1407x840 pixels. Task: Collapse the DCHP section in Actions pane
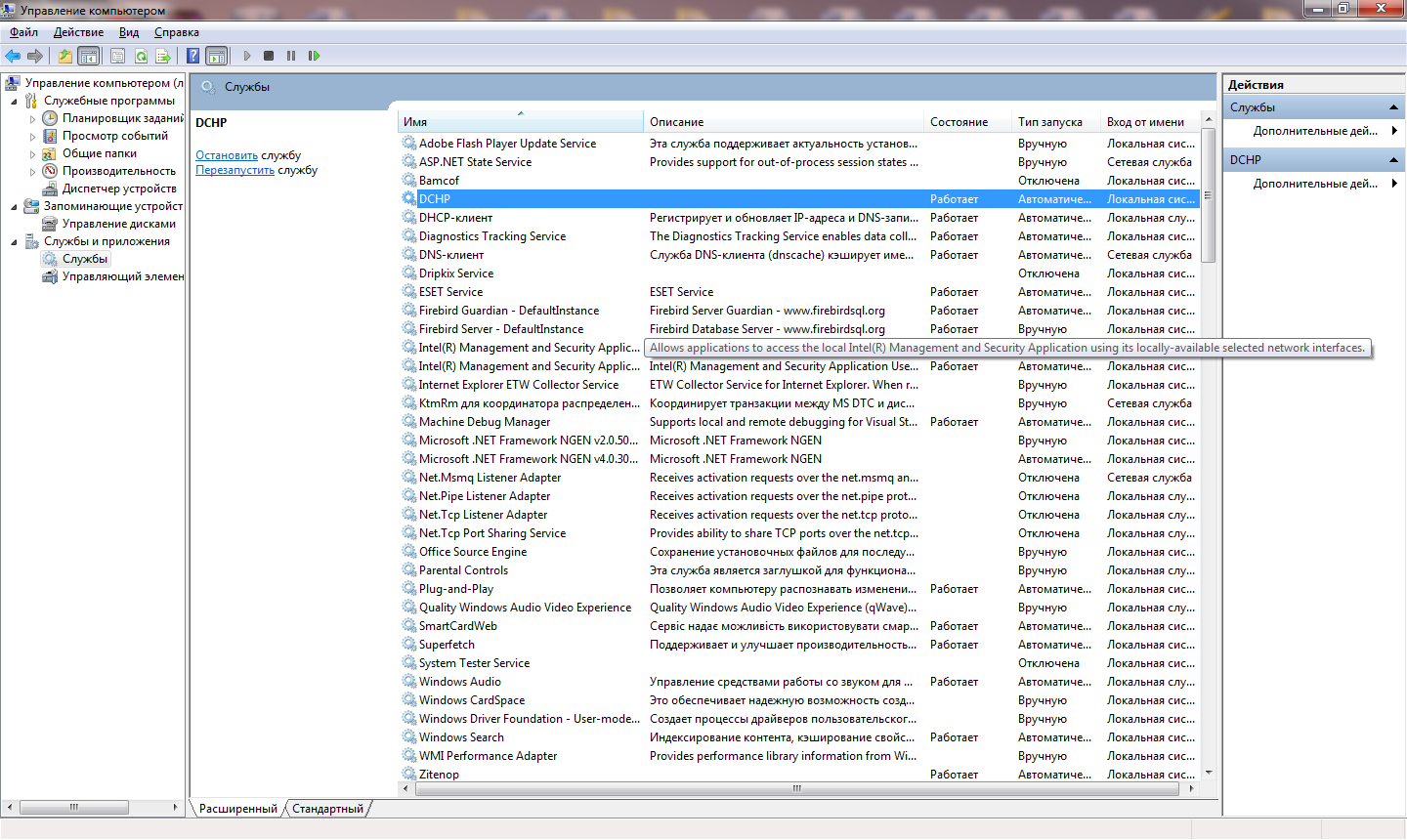tap(1393, 160)
